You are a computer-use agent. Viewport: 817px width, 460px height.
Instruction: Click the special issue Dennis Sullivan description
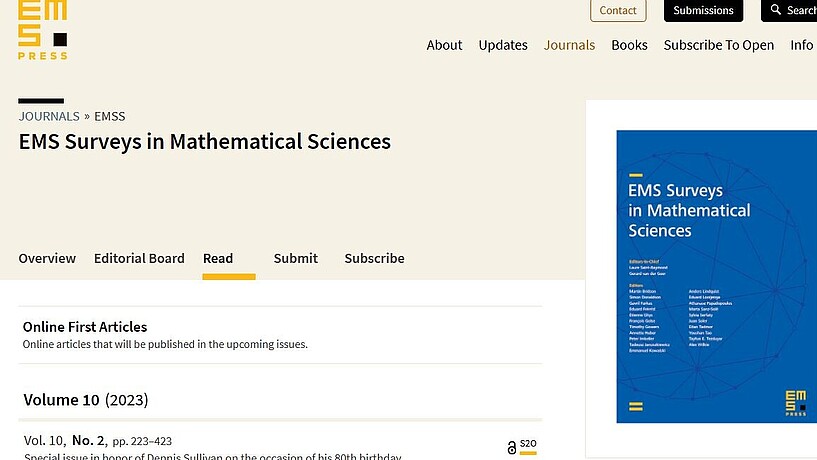coord(213,456)
